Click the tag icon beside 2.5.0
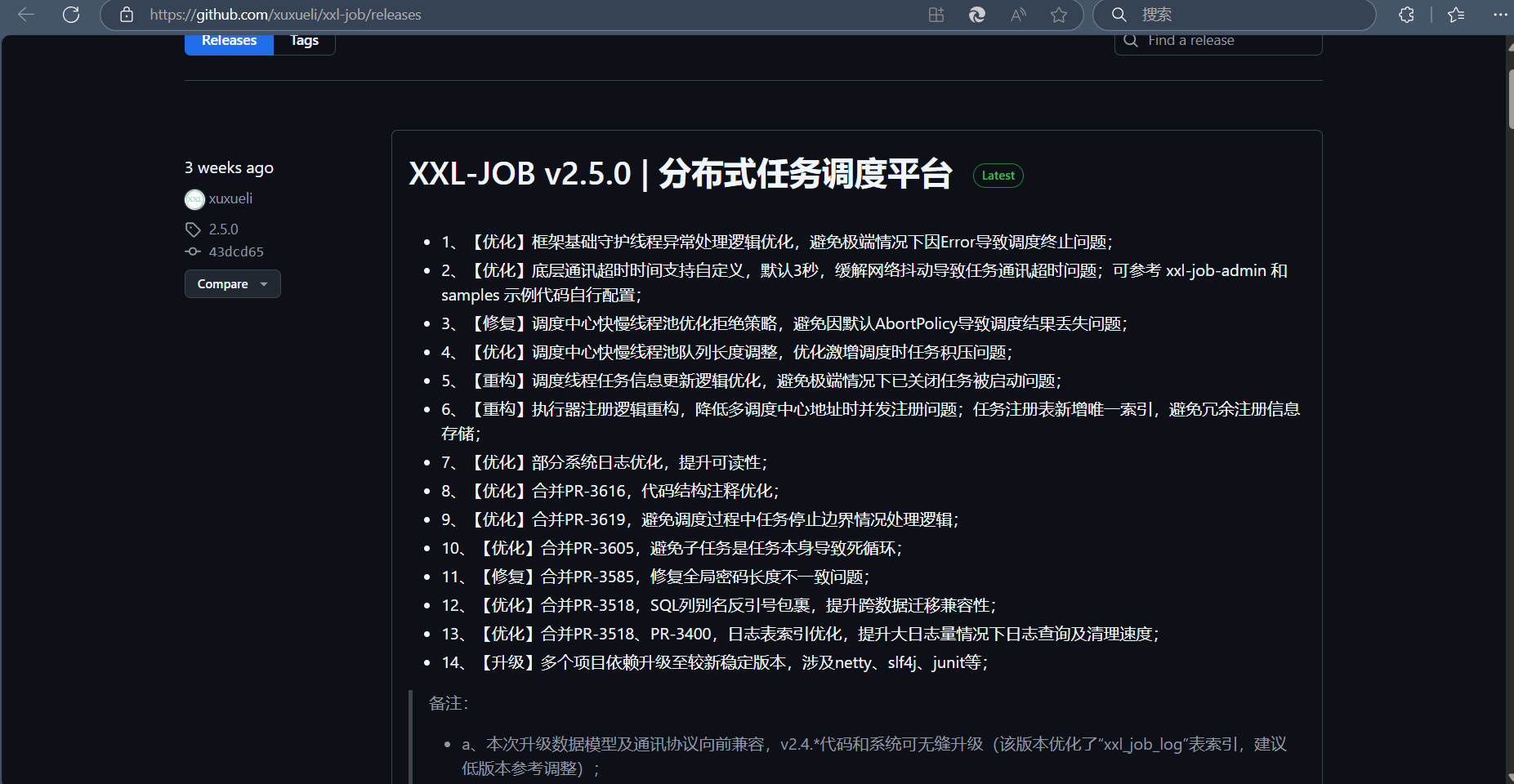 (193, 229)
